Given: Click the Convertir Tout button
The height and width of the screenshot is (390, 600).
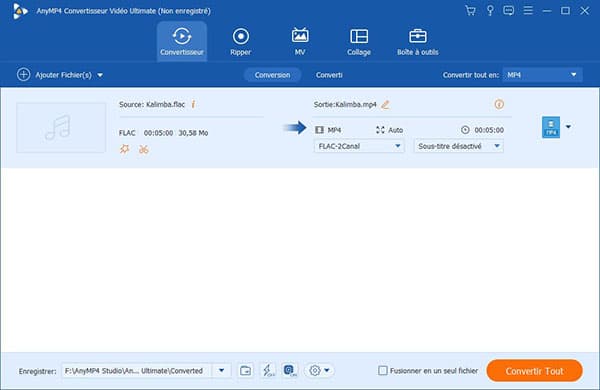Looking at the screenshot, I should click(x=535, y=370).
